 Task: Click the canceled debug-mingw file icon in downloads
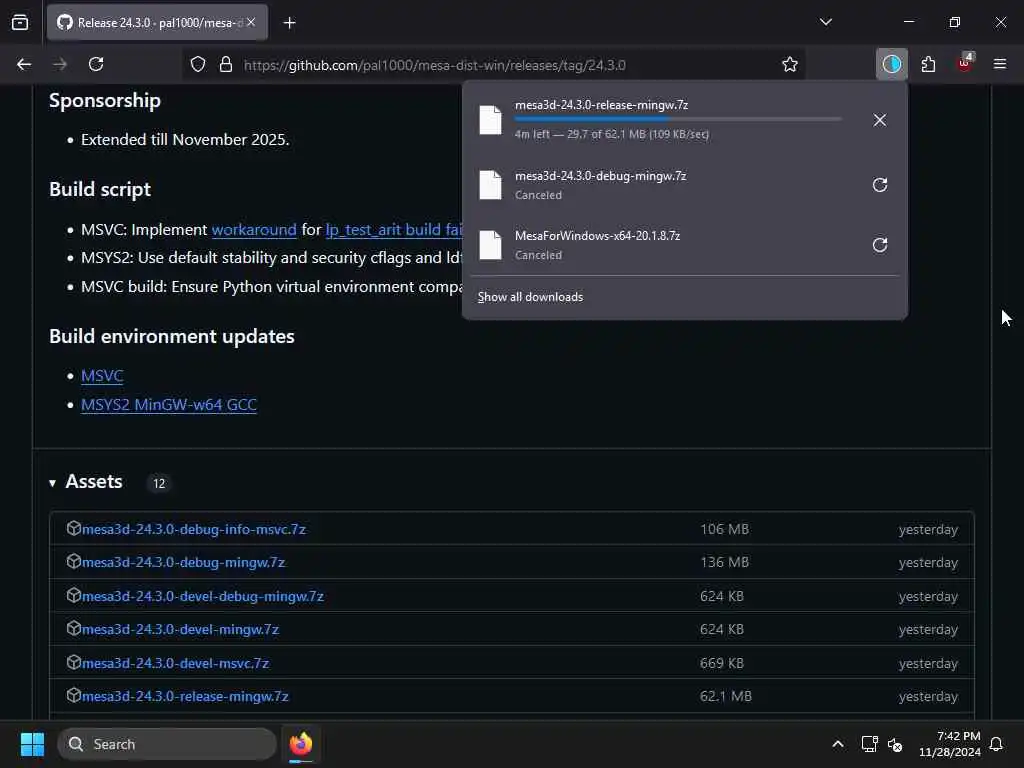click(x=490, y=185)
